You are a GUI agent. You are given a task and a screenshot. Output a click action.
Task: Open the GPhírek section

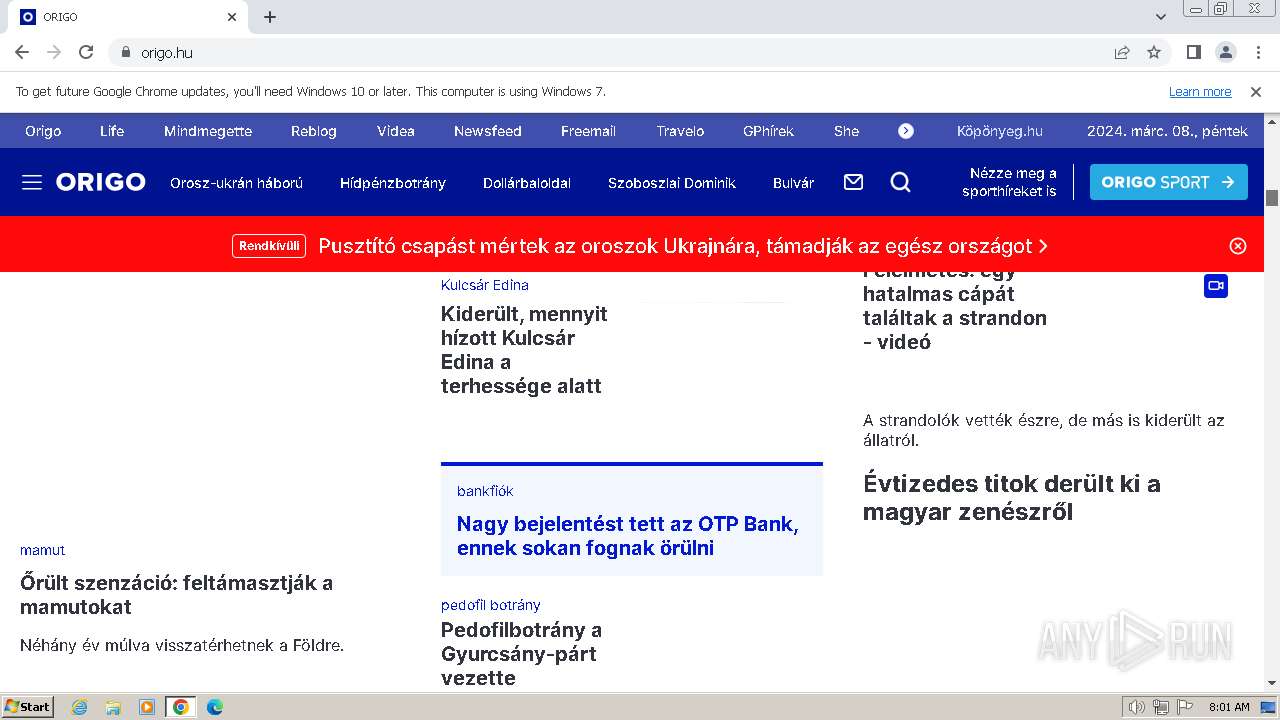pyautogui.click(x=768, y=131)
